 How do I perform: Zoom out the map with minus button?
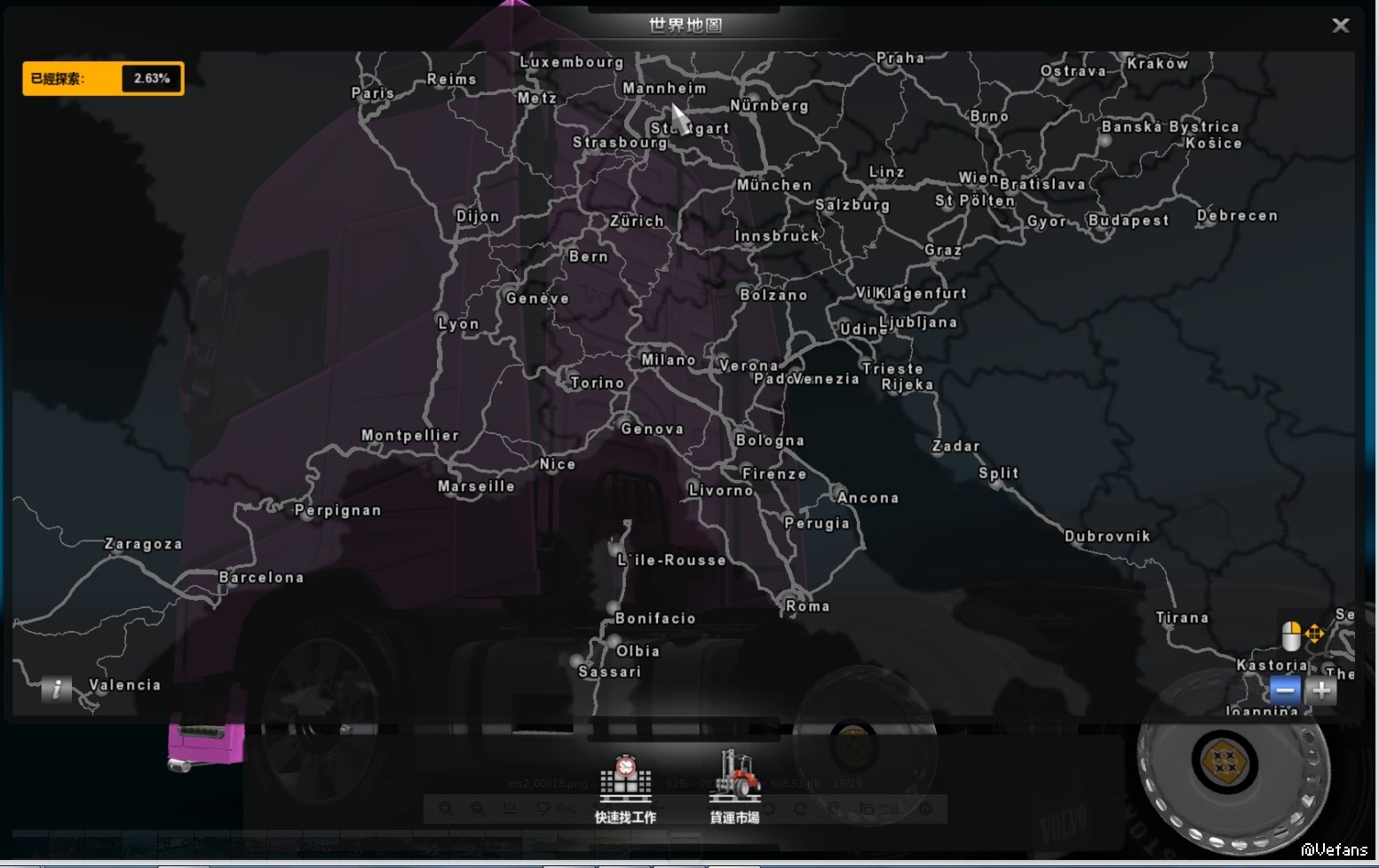[1285, 690]
